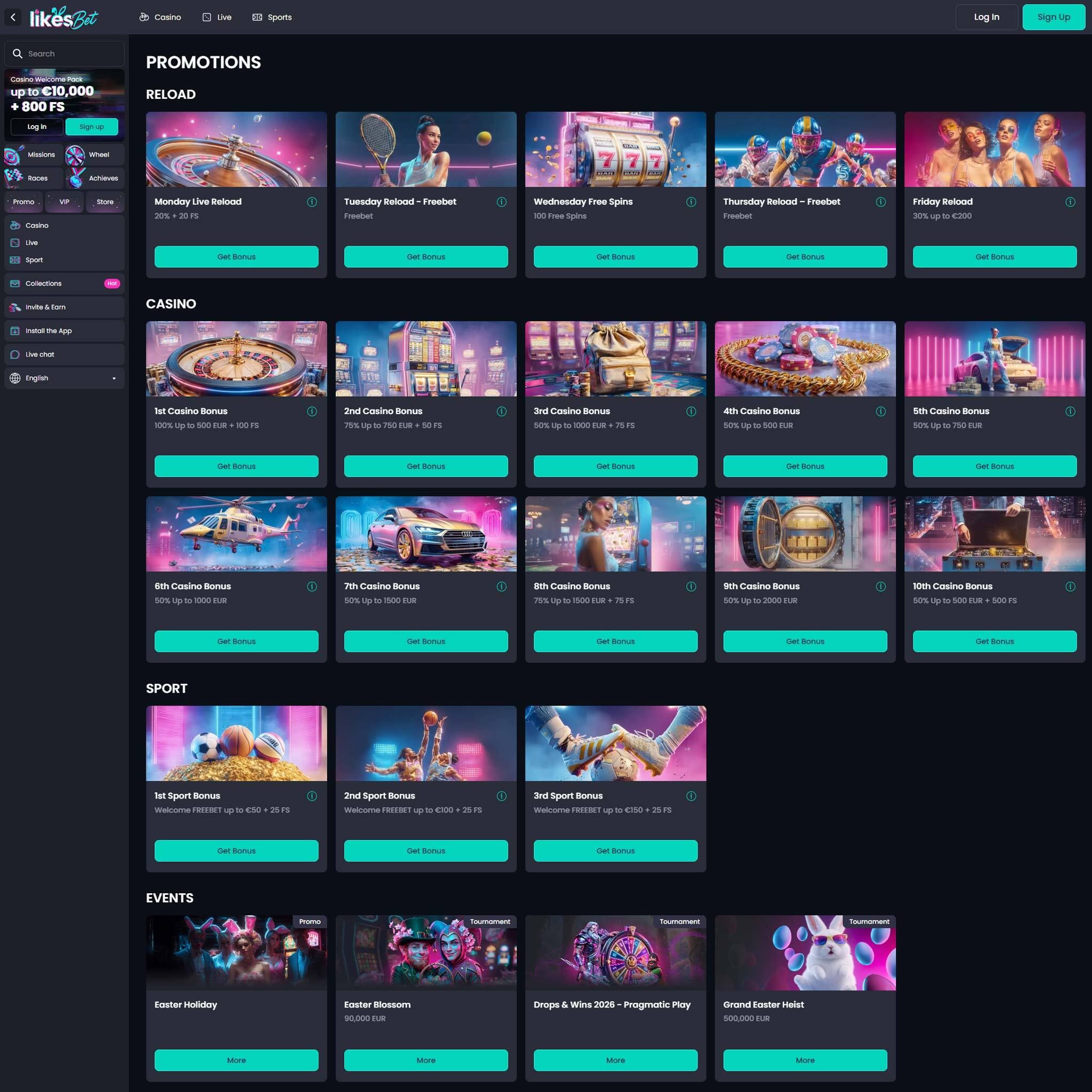Open info icon on Monday Live Reload
Image resolution: width=1092 pixels, height=1092 pixels.
(312, 202)
